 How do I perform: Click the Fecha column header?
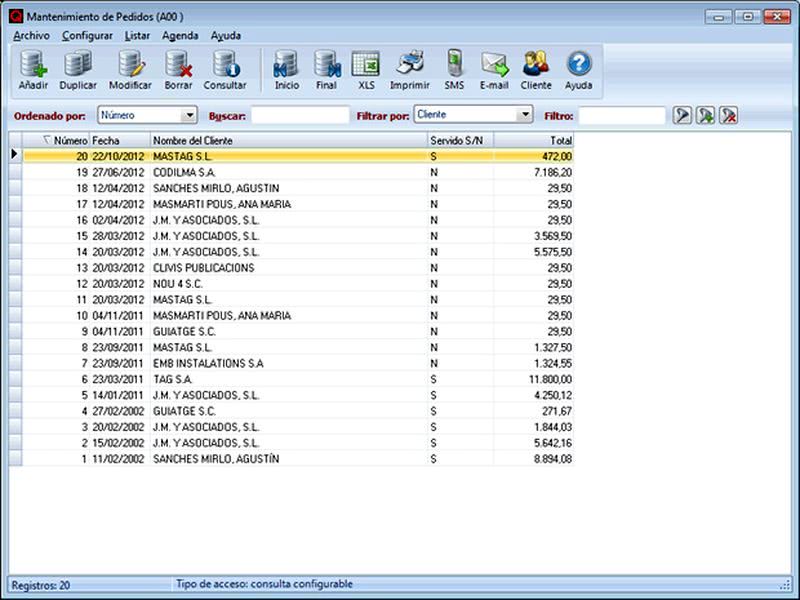click(x=120, y=140)
